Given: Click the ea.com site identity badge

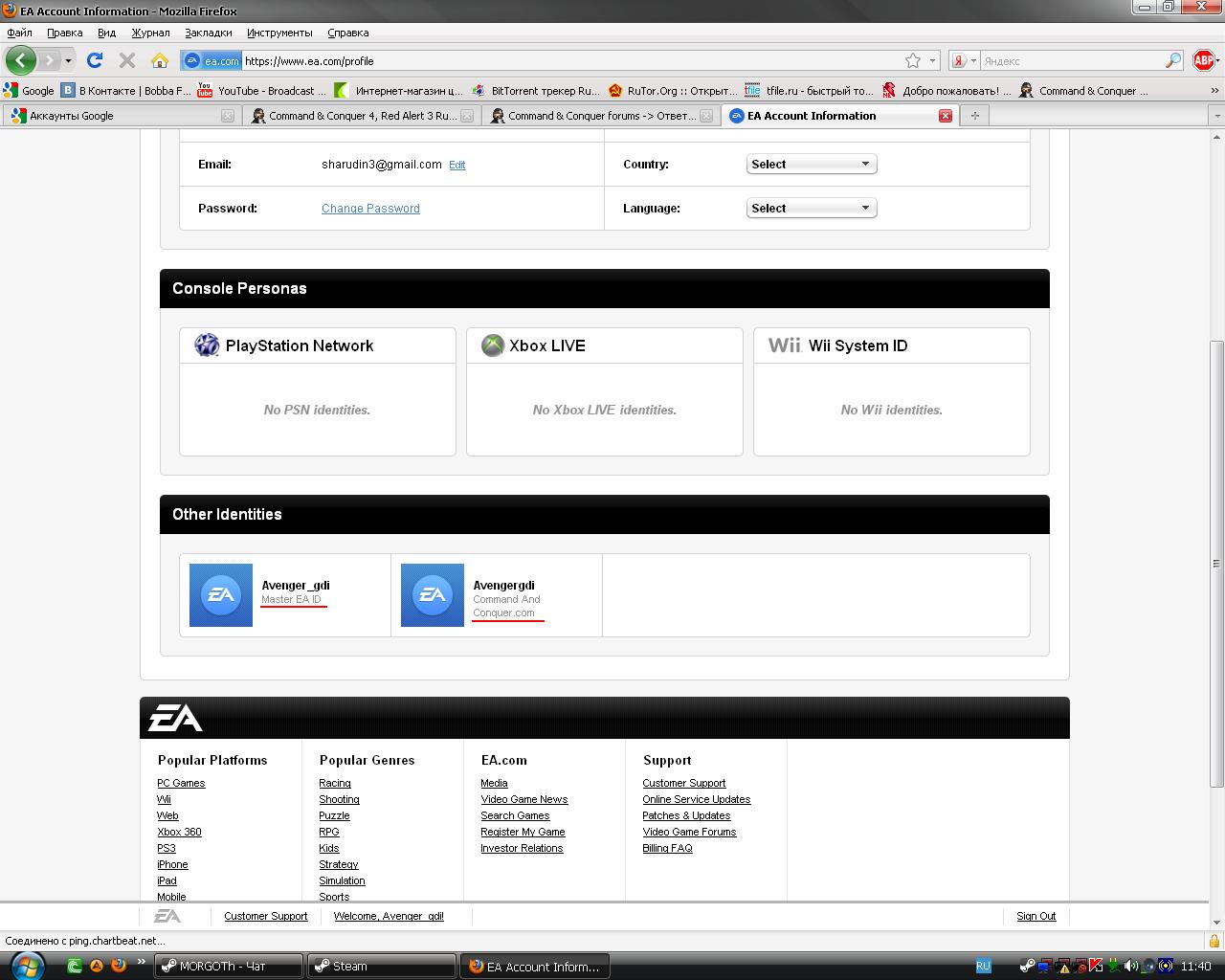Looking at the screenshot, I should [x=212, y=60].
